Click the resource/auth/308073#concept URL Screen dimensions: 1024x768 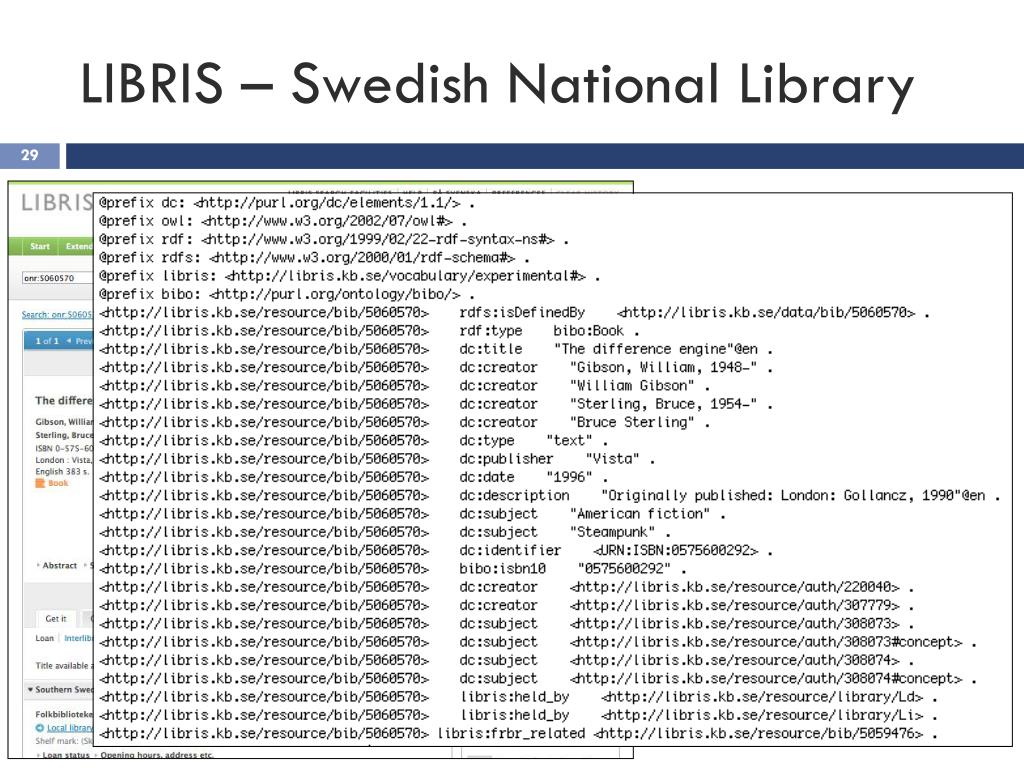(766, 642)
